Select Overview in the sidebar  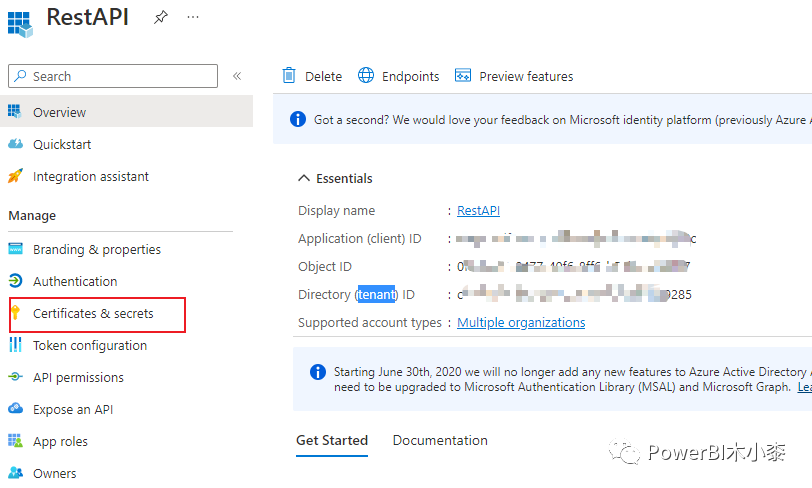point(126,111)
